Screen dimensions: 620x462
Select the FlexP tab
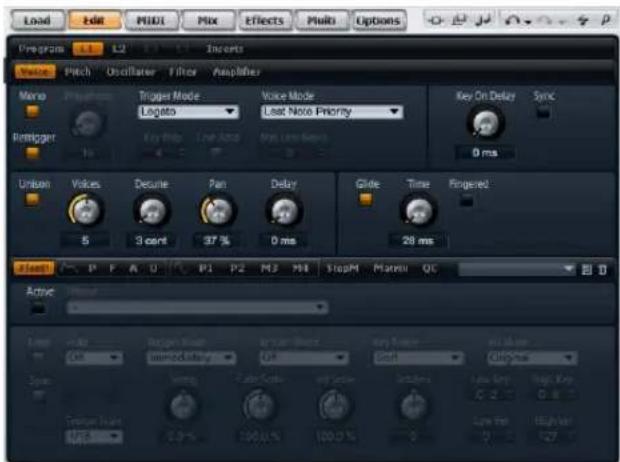click(34, 268)
